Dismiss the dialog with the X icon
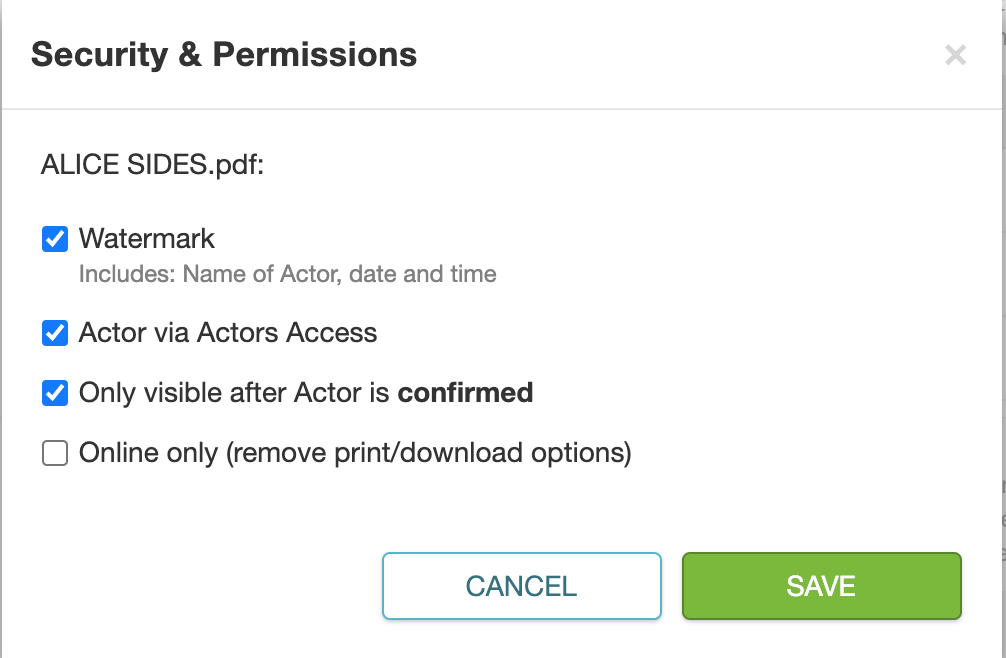Viewport: 1006px width, 658px height. (x=956, y=55)
